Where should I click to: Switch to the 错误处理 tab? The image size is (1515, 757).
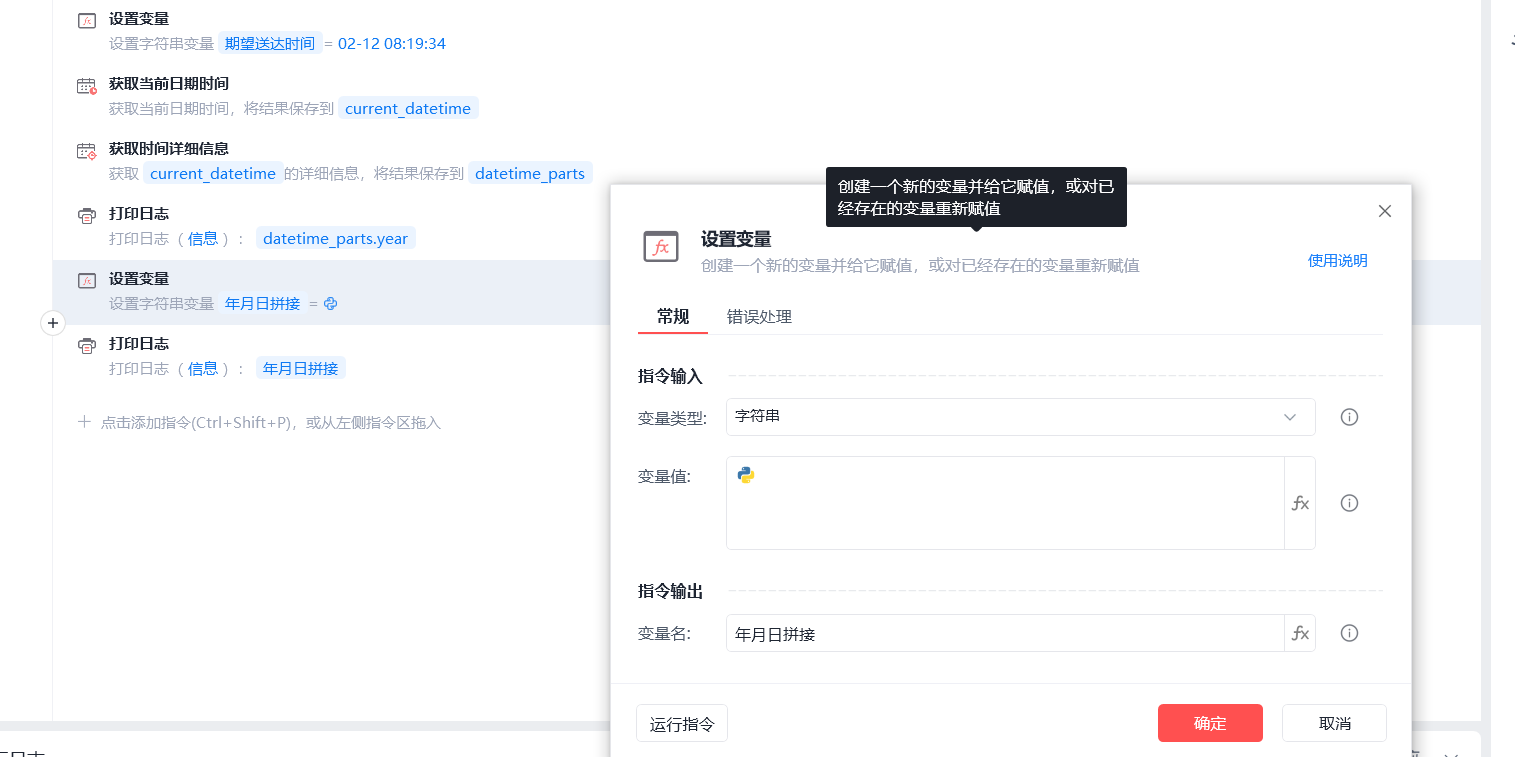759,317
